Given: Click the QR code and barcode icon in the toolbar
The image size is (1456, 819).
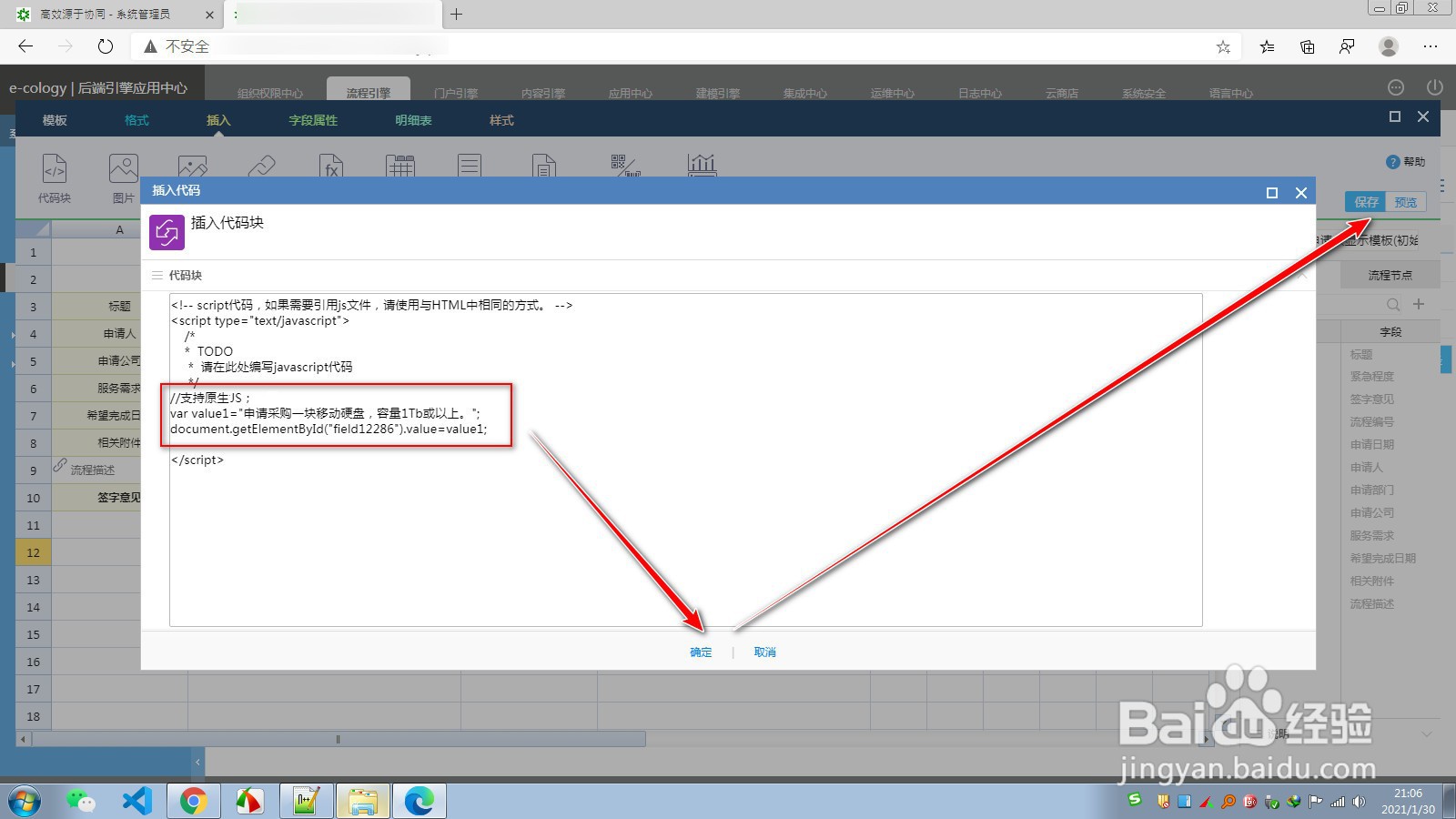Looking at the screenshot, I should (626, 166).
